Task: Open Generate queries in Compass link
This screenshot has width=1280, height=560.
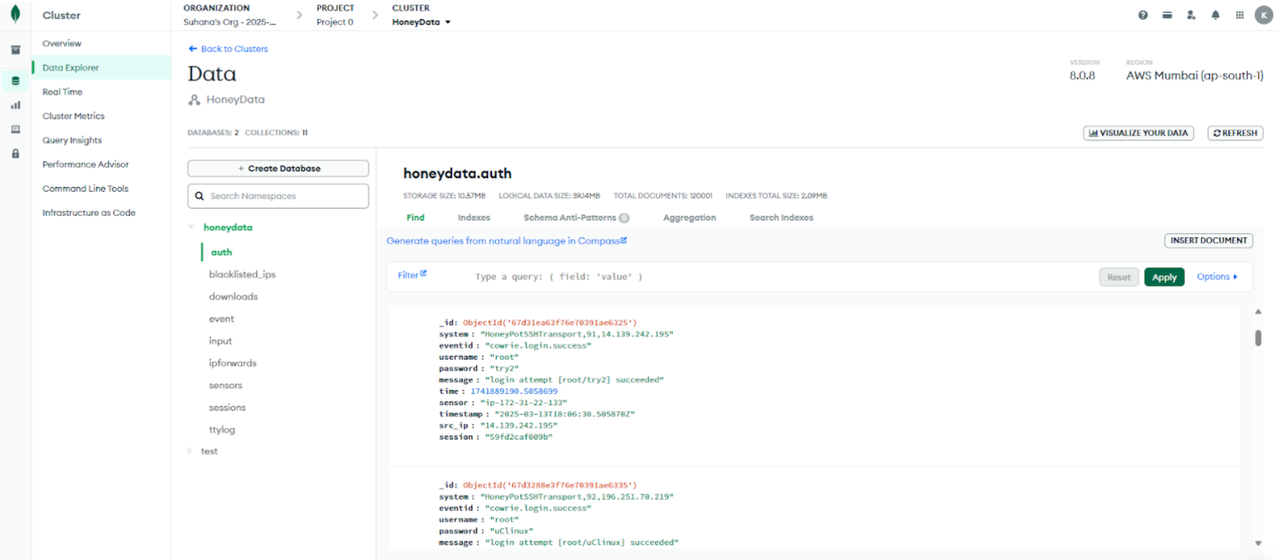Action: (x=507, y=241)
